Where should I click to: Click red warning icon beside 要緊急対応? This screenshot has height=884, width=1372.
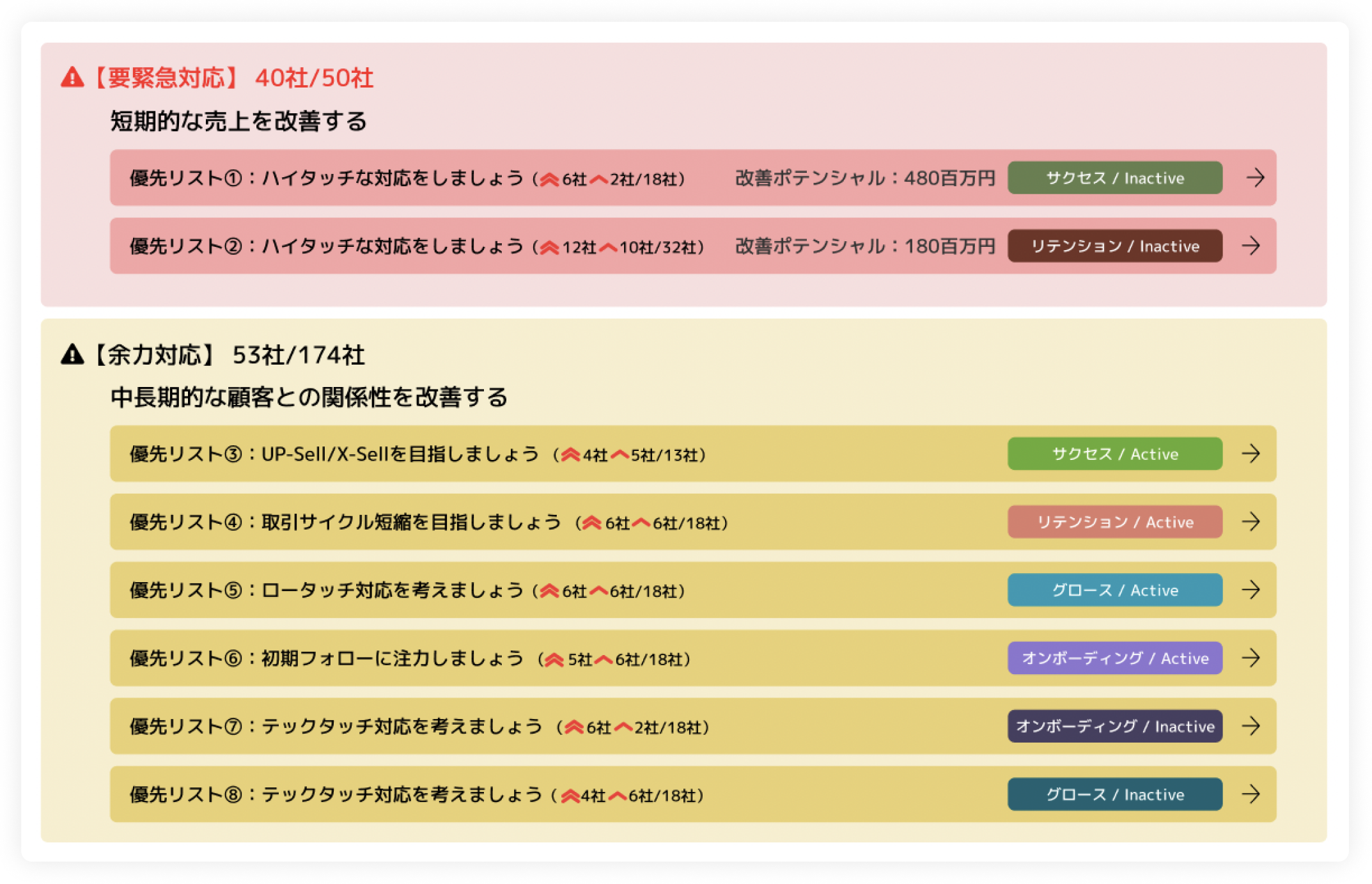pos(72,77)
